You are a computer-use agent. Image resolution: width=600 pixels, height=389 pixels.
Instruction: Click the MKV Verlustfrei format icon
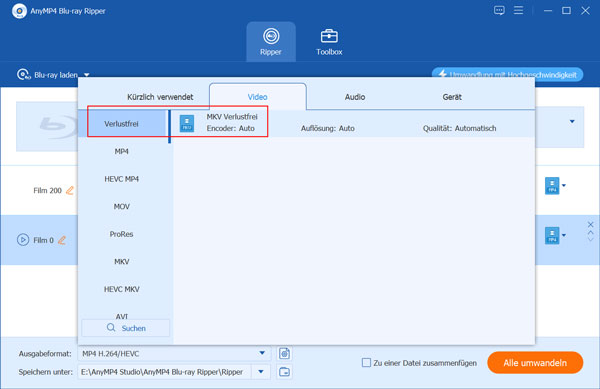tap(187, 124)
